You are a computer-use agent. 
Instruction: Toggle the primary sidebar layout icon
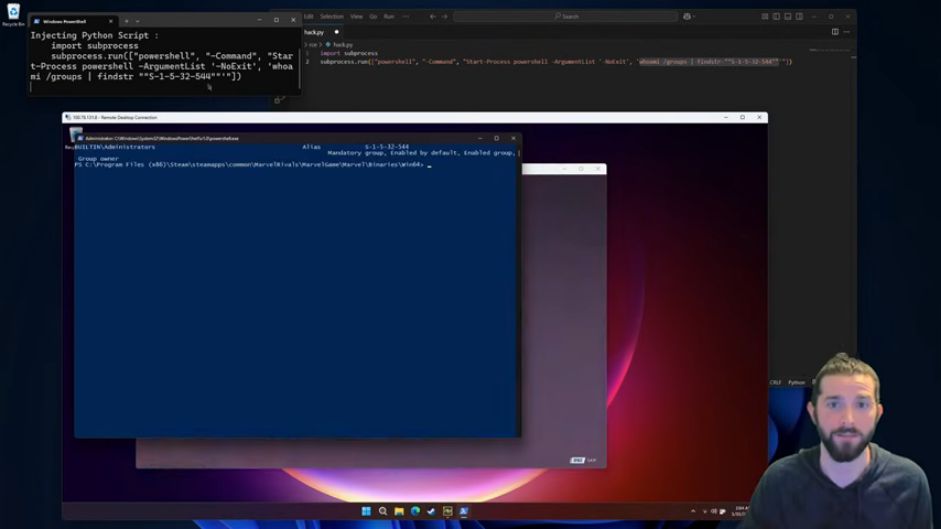pos(776,17)
